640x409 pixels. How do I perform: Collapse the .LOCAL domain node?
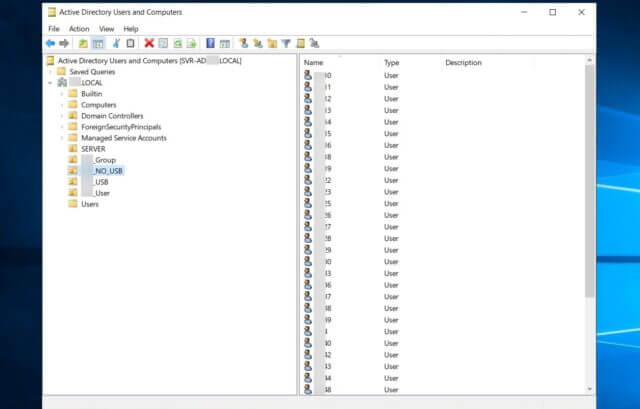point(51,83)
